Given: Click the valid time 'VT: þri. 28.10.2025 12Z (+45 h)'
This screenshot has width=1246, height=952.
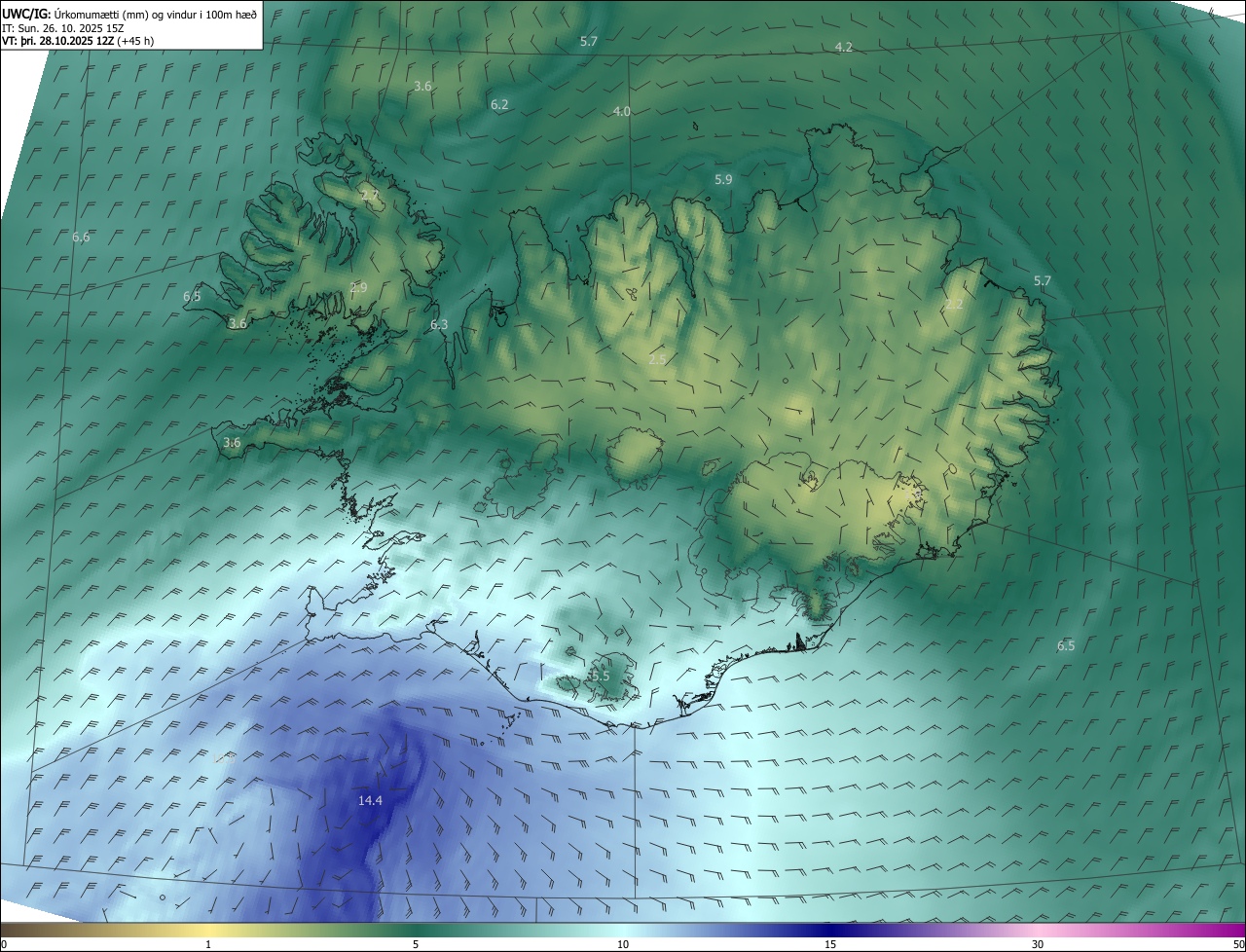Looking at the screenshot, I should [x=78, y=41].
